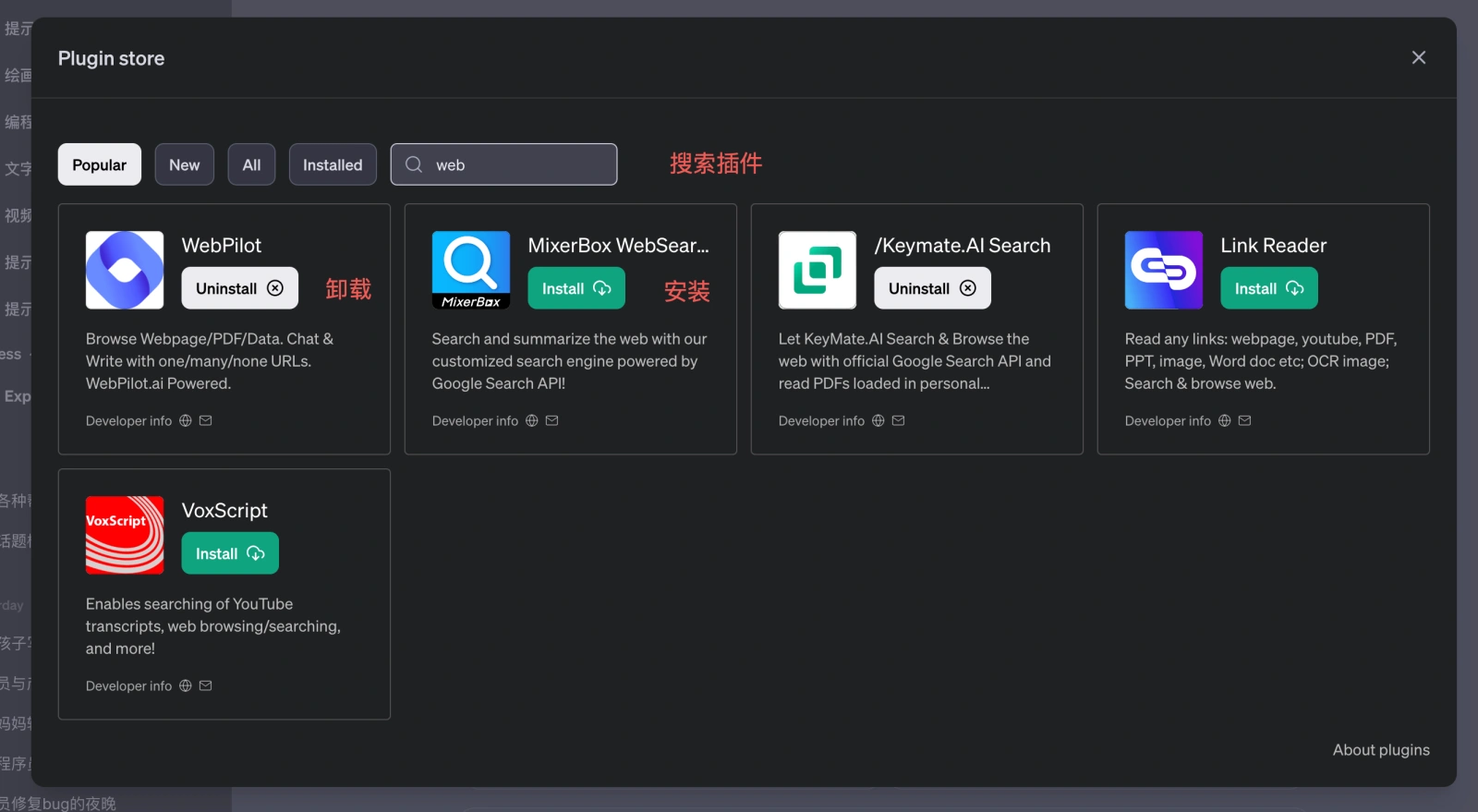The height and width of the screenshot is (812, 1478).
Task: Switch to the New tab
Action: click(185, 164)
